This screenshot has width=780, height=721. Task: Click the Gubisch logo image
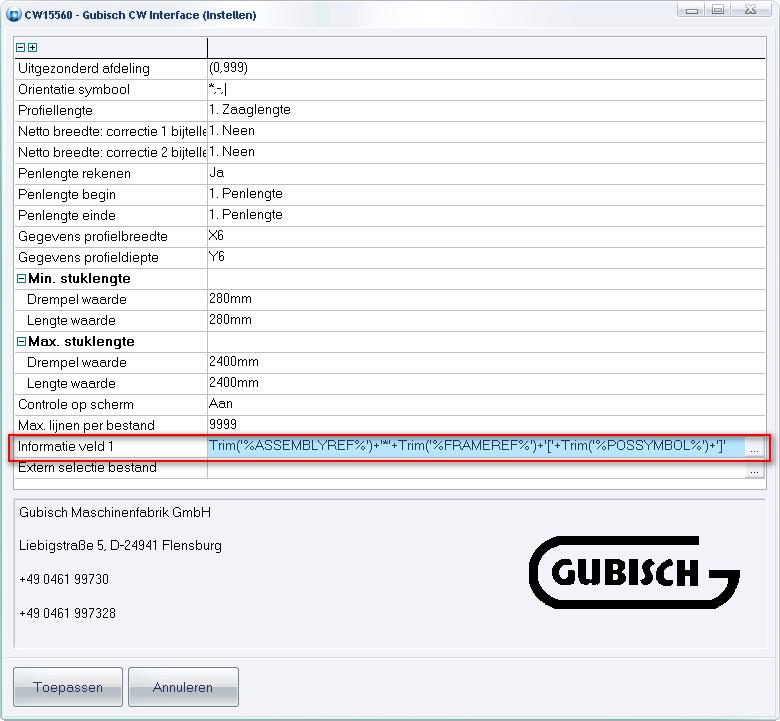point(634,572)
